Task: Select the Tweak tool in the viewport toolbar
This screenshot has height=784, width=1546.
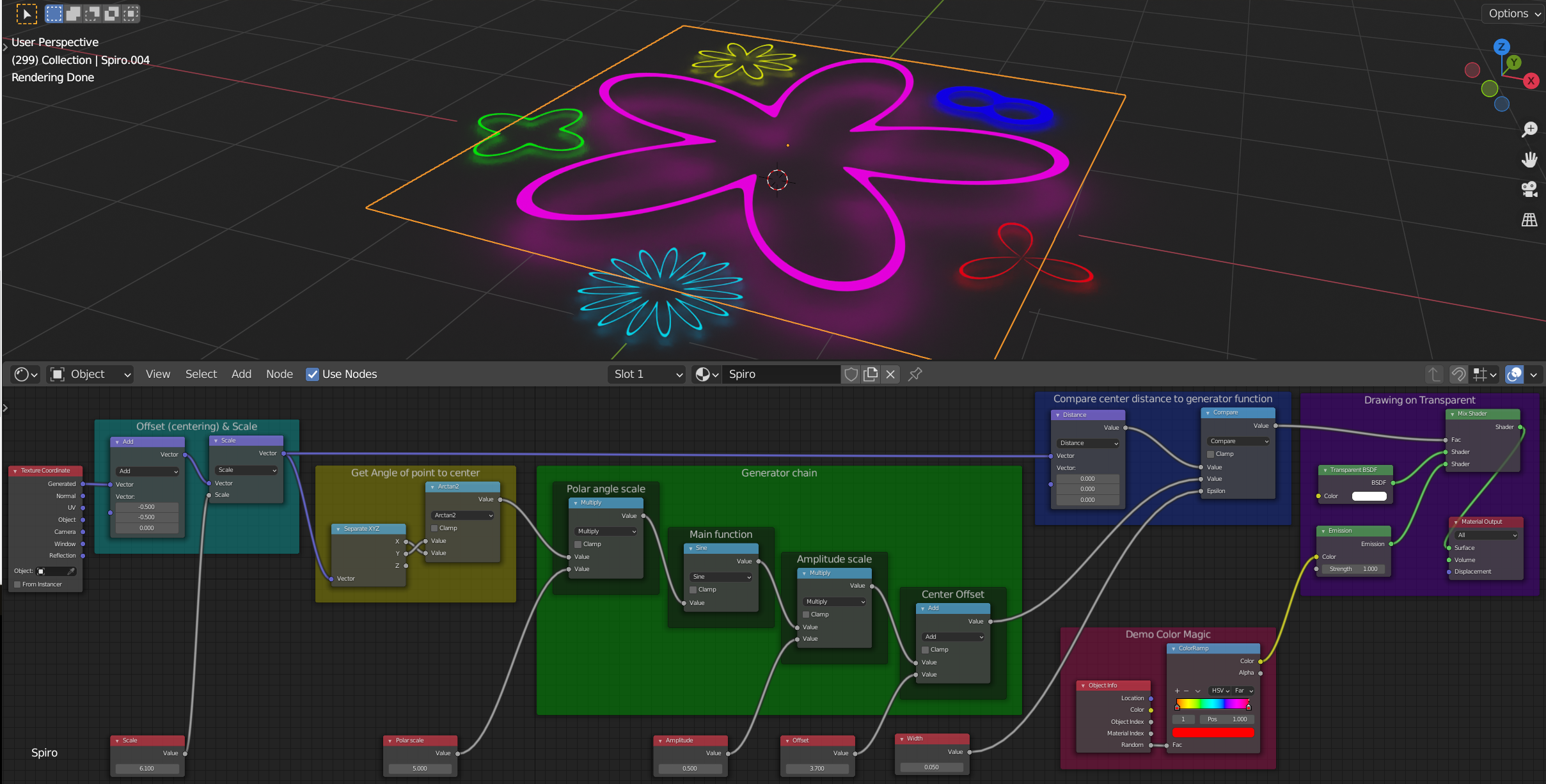Action: point(26,13)
